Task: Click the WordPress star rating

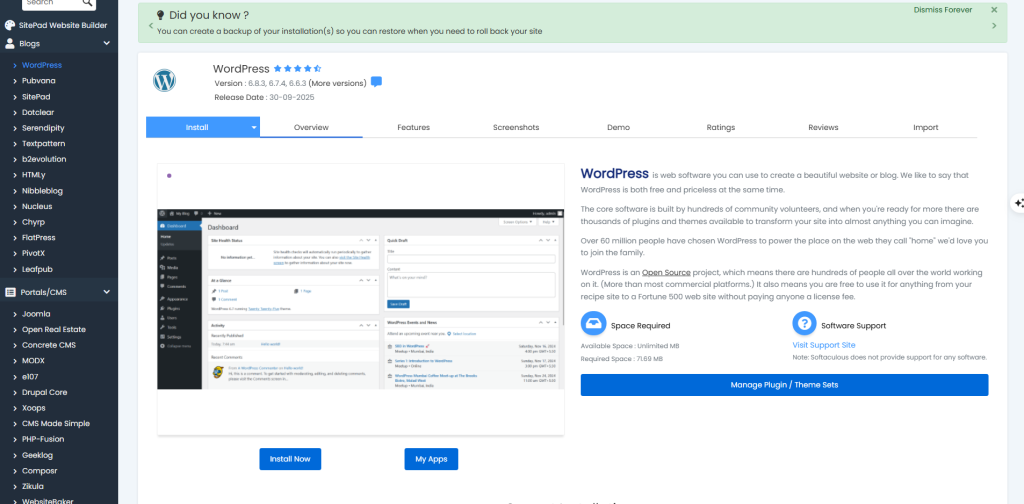Action: click(x=297, y=69)
